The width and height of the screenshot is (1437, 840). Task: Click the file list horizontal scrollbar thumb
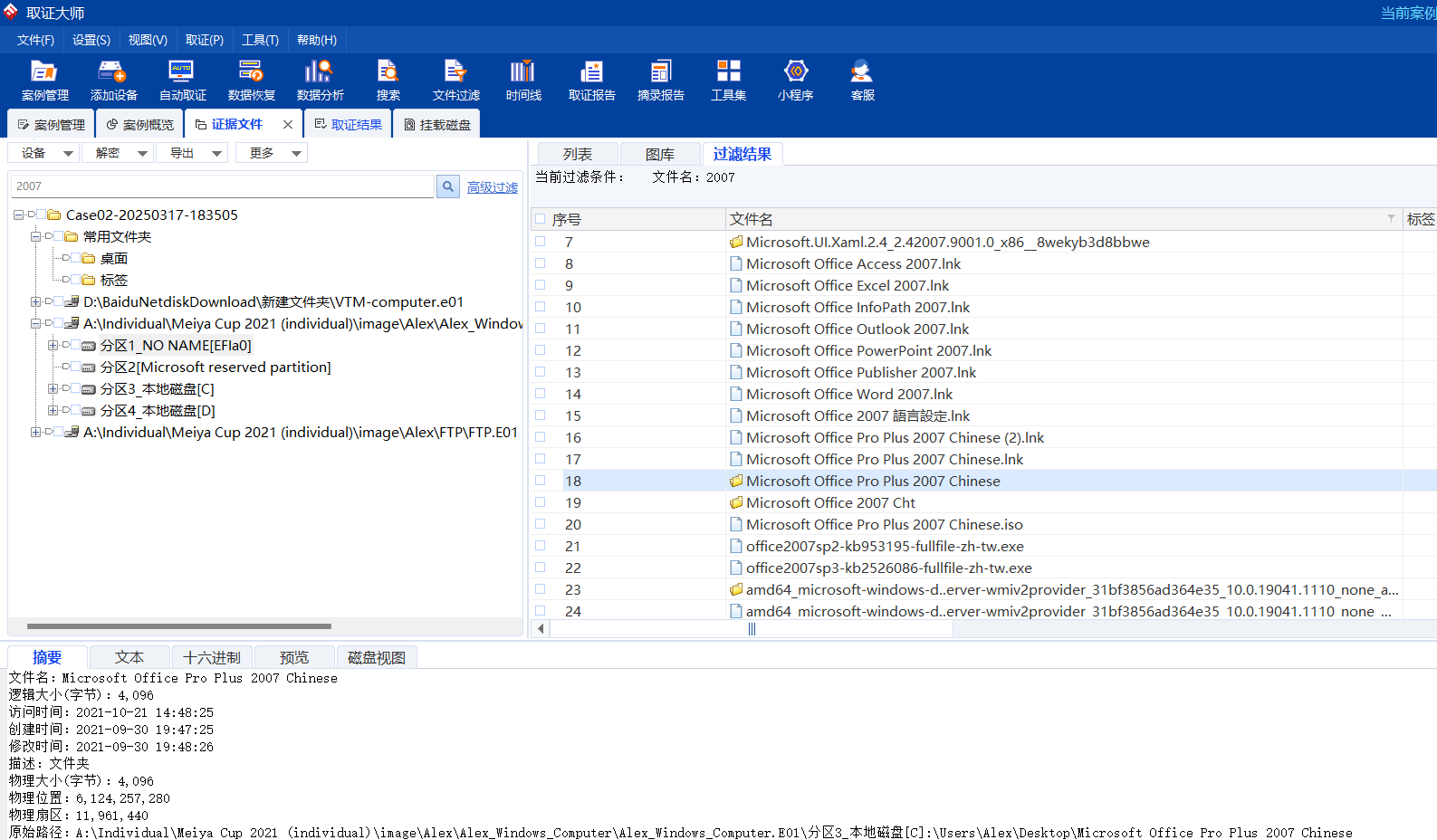[752, 629]
